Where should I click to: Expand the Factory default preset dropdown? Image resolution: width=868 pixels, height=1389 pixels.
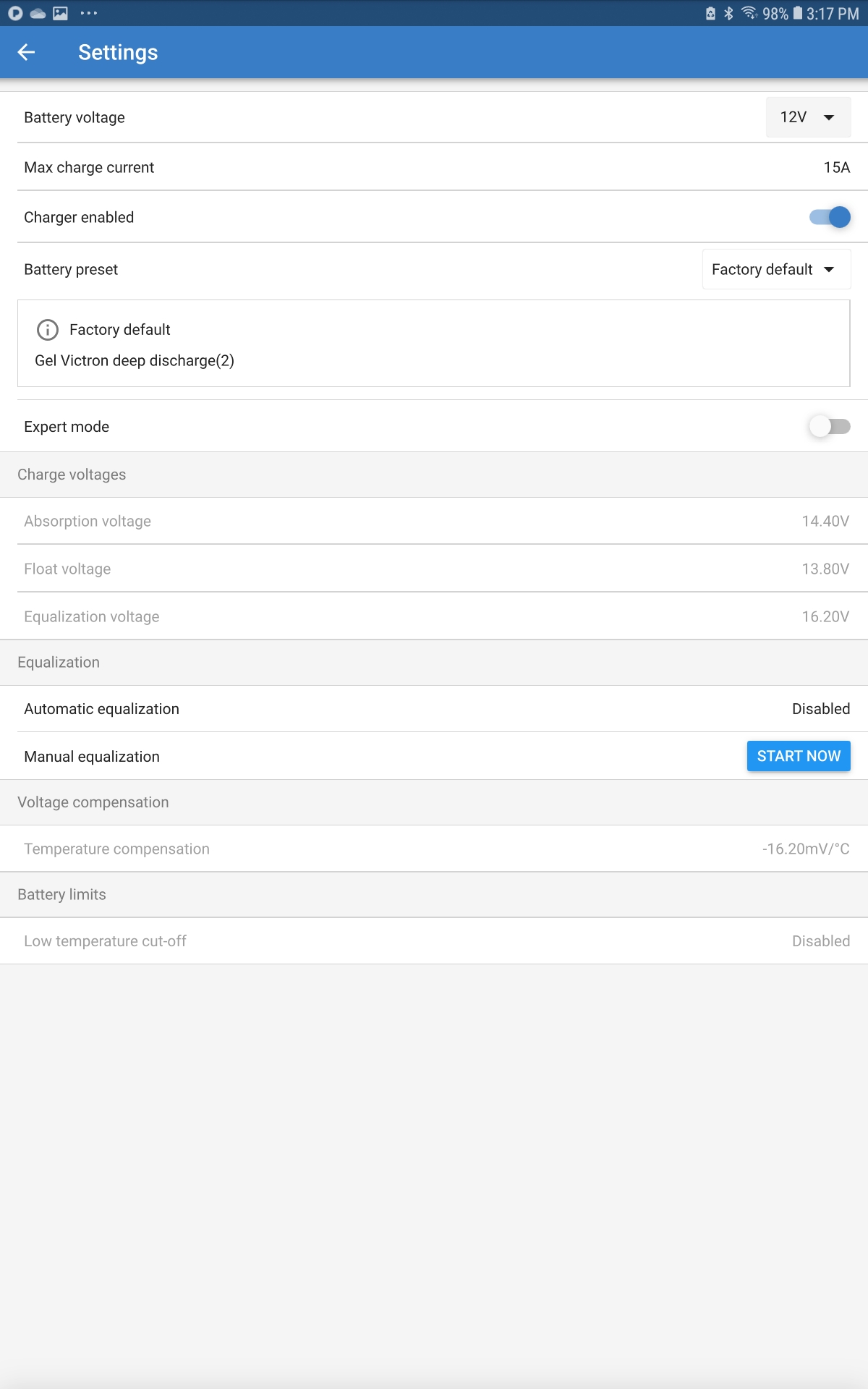click(x=776, y=269)
